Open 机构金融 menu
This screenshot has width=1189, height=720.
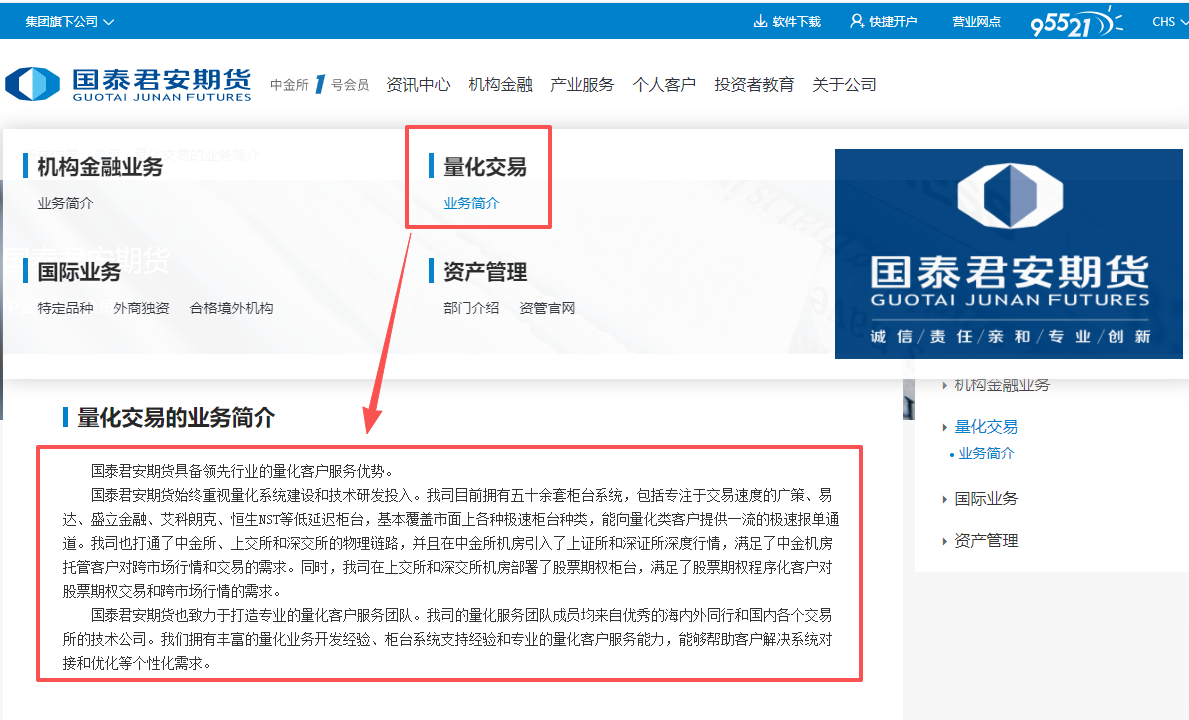pyautogui.click(x=500, y=85)
